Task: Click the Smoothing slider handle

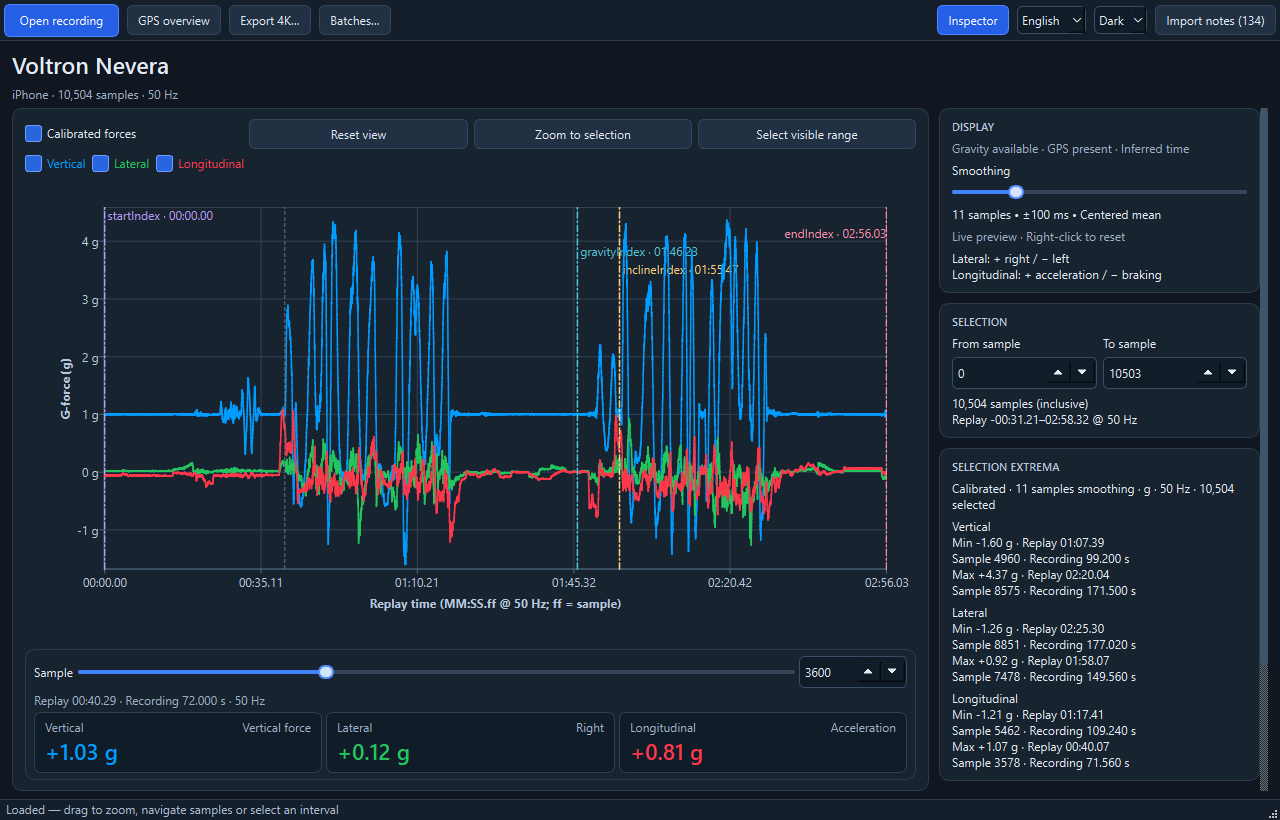Action: pos(1016,192)
